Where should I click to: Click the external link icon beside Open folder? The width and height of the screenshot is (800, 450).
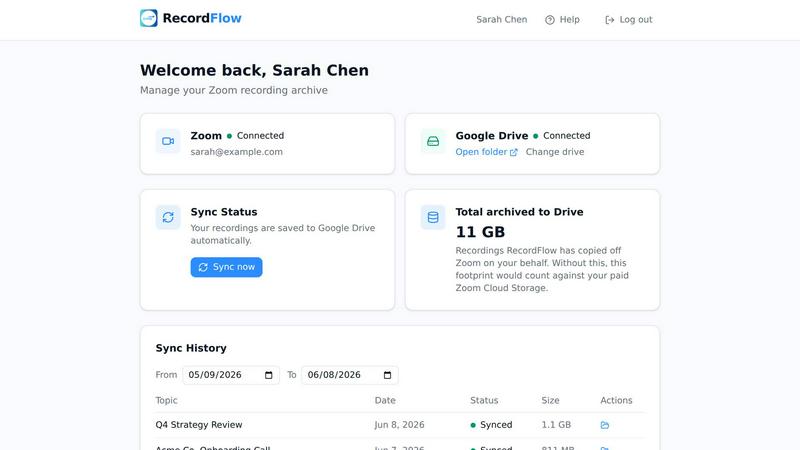(x=513, y=152)
